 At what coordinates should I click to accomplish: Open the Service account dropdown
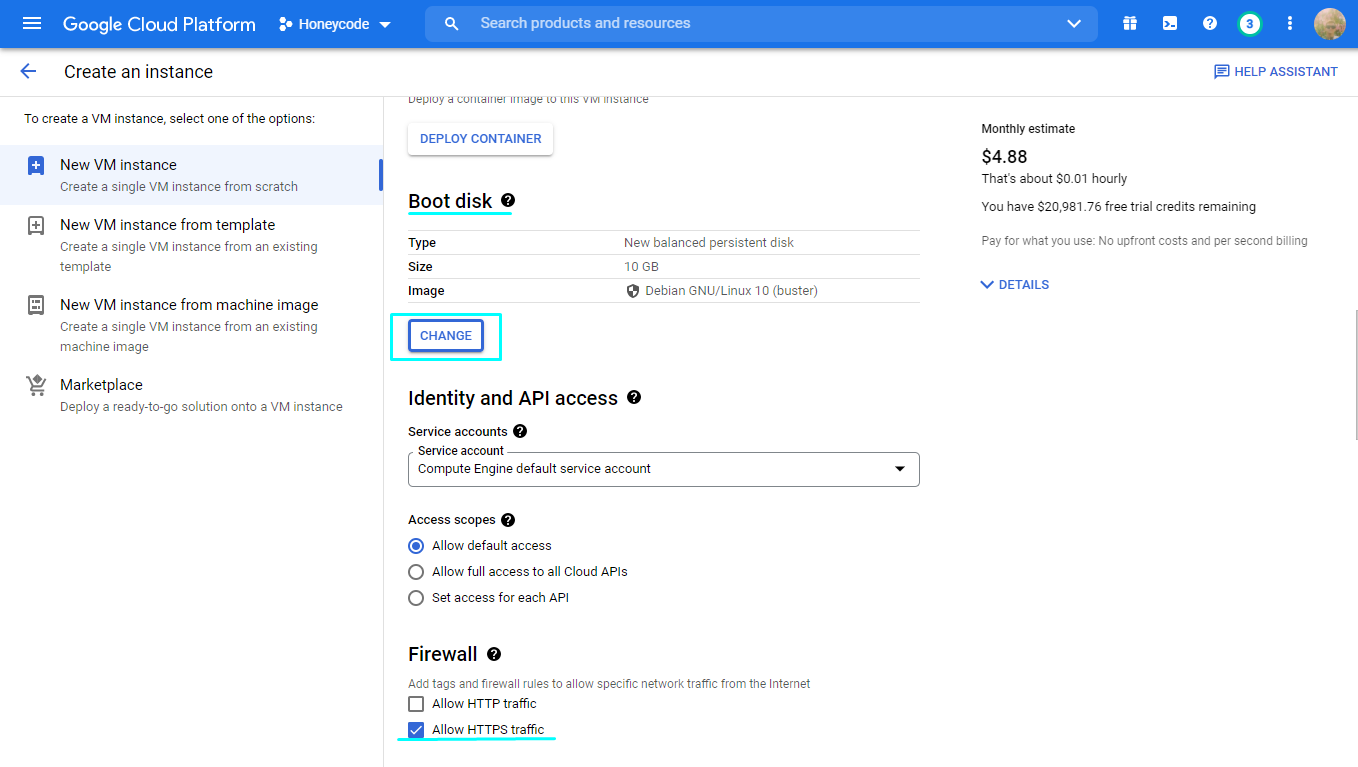pyautogui.click(x=664, y=469)
